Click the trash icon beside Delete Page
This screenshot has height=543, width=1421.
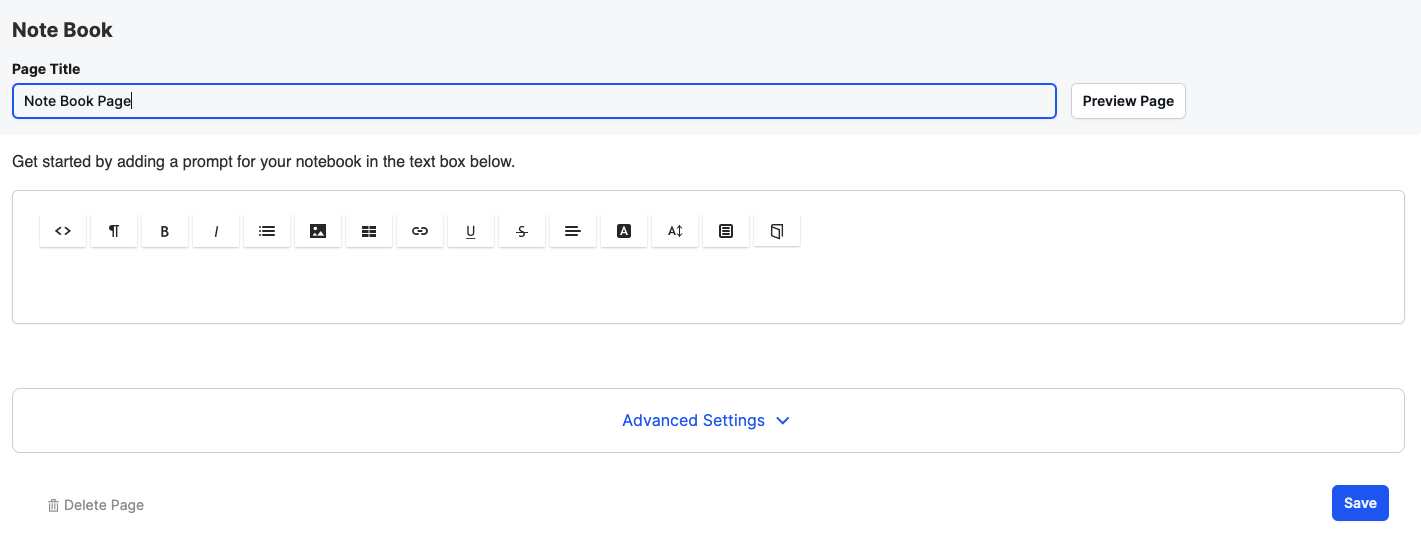click(54, 505)
